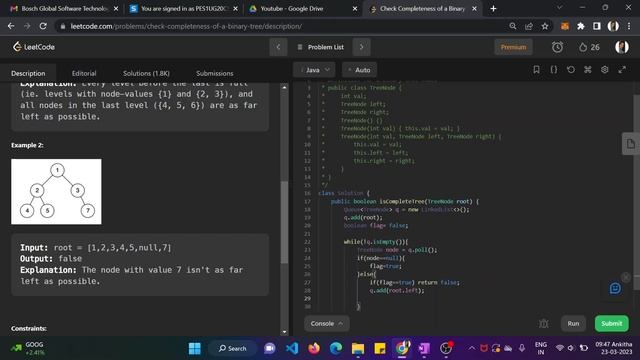Open the LeetCode profile avatar
The image size is (640, 360).
point(622,47)
